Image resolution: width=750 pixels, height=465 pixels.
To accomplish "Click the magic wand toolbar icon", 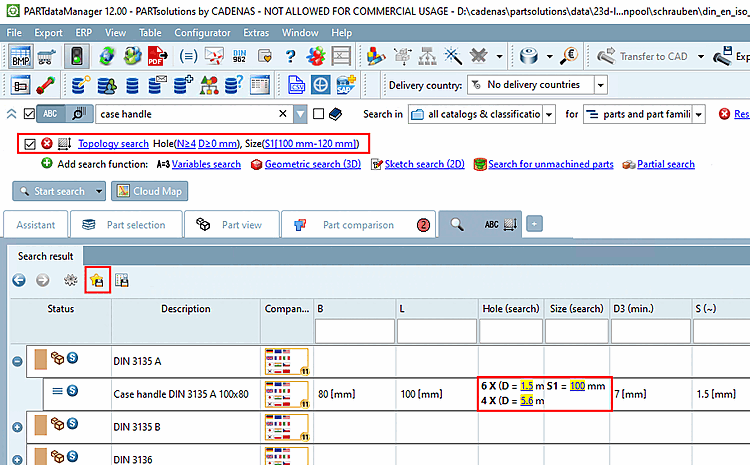I will 452,56.
